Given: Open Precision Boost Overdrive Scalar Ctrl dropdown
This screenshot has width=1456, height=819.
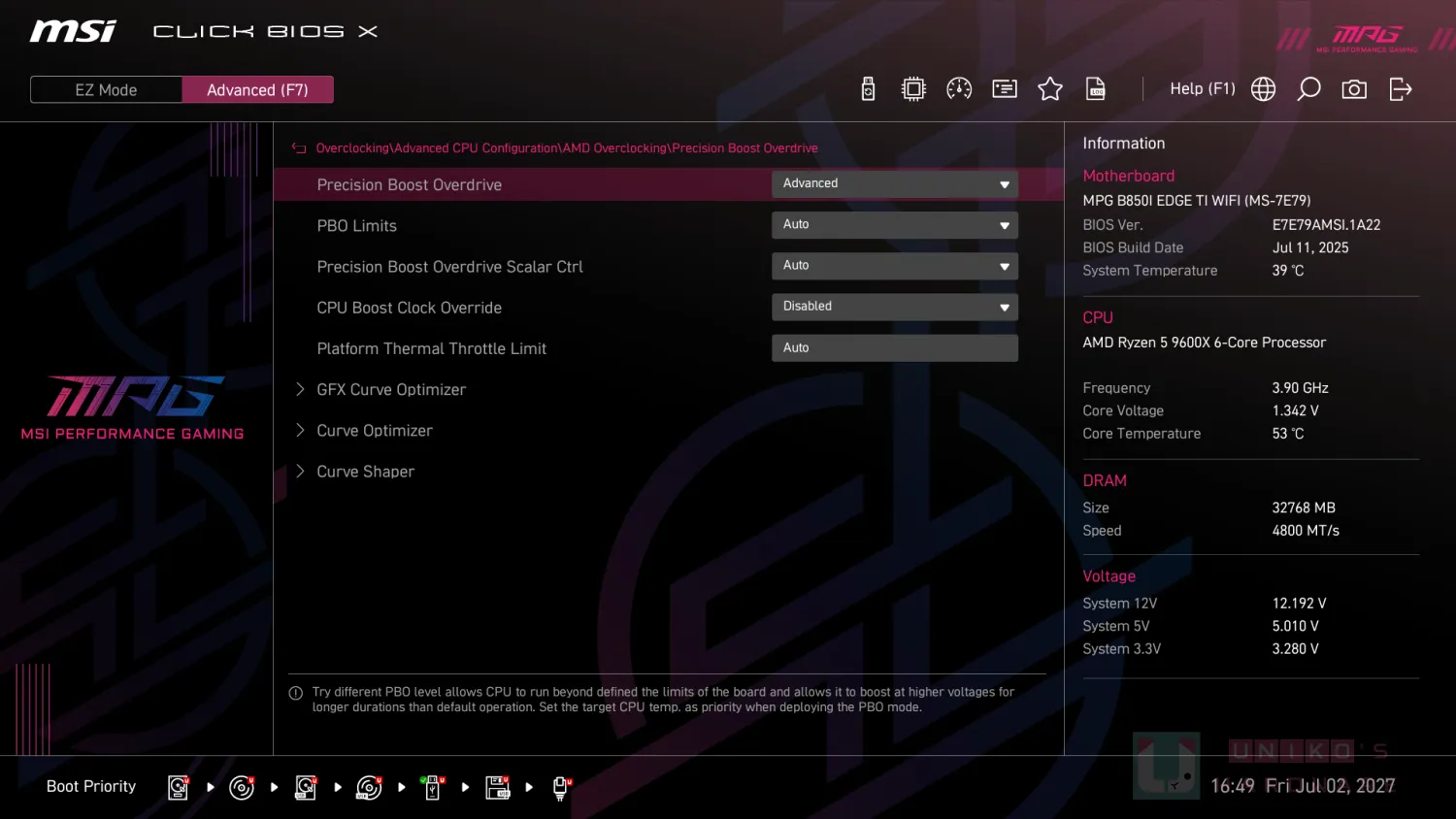Looking at the screenshot, I should coord(895,265).
